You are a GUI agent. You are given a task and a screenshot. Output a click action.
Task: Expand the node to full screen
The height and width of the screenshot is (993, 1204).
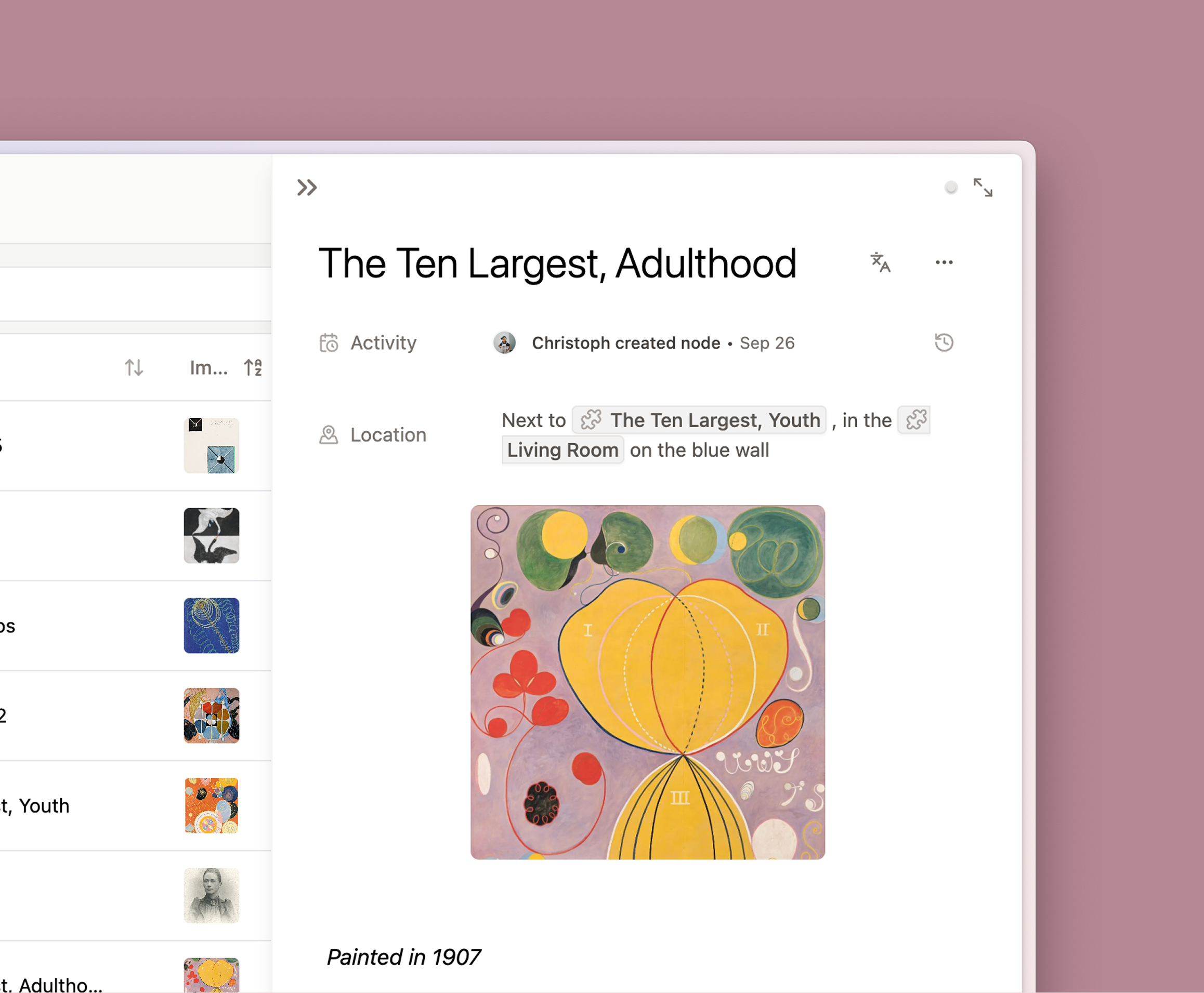point(983,188)
